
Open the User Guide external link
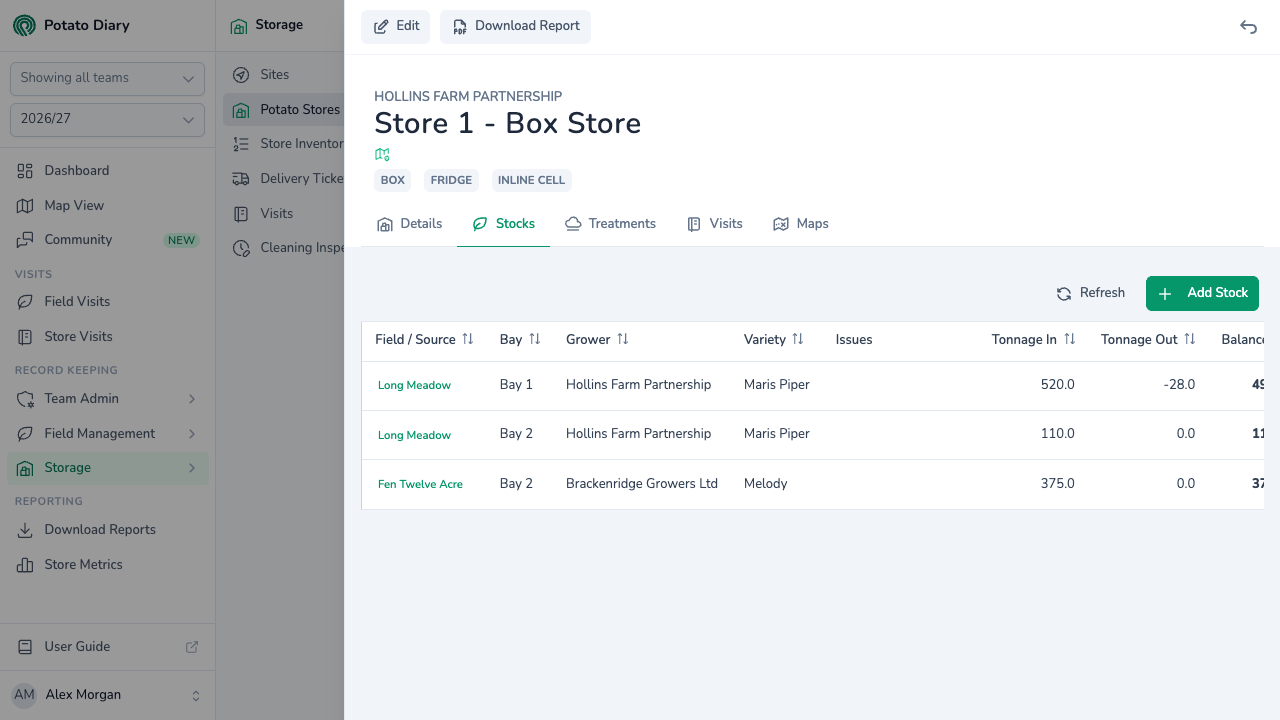coord(108,647)
